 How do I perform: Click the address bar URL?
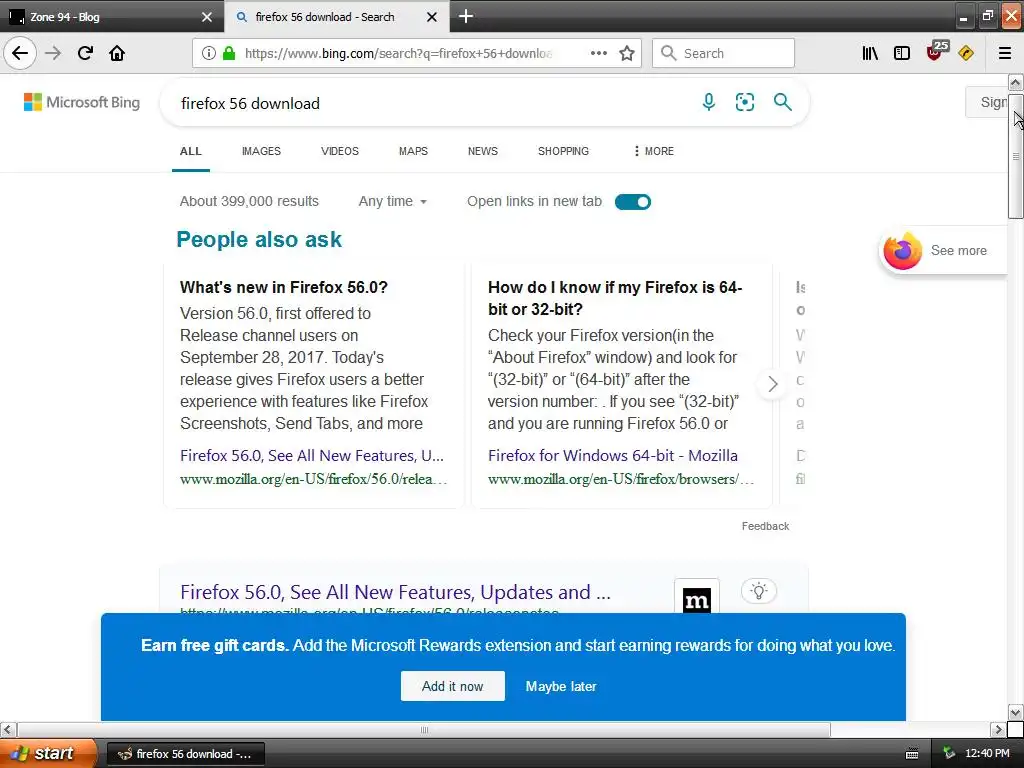click(398, 53)
